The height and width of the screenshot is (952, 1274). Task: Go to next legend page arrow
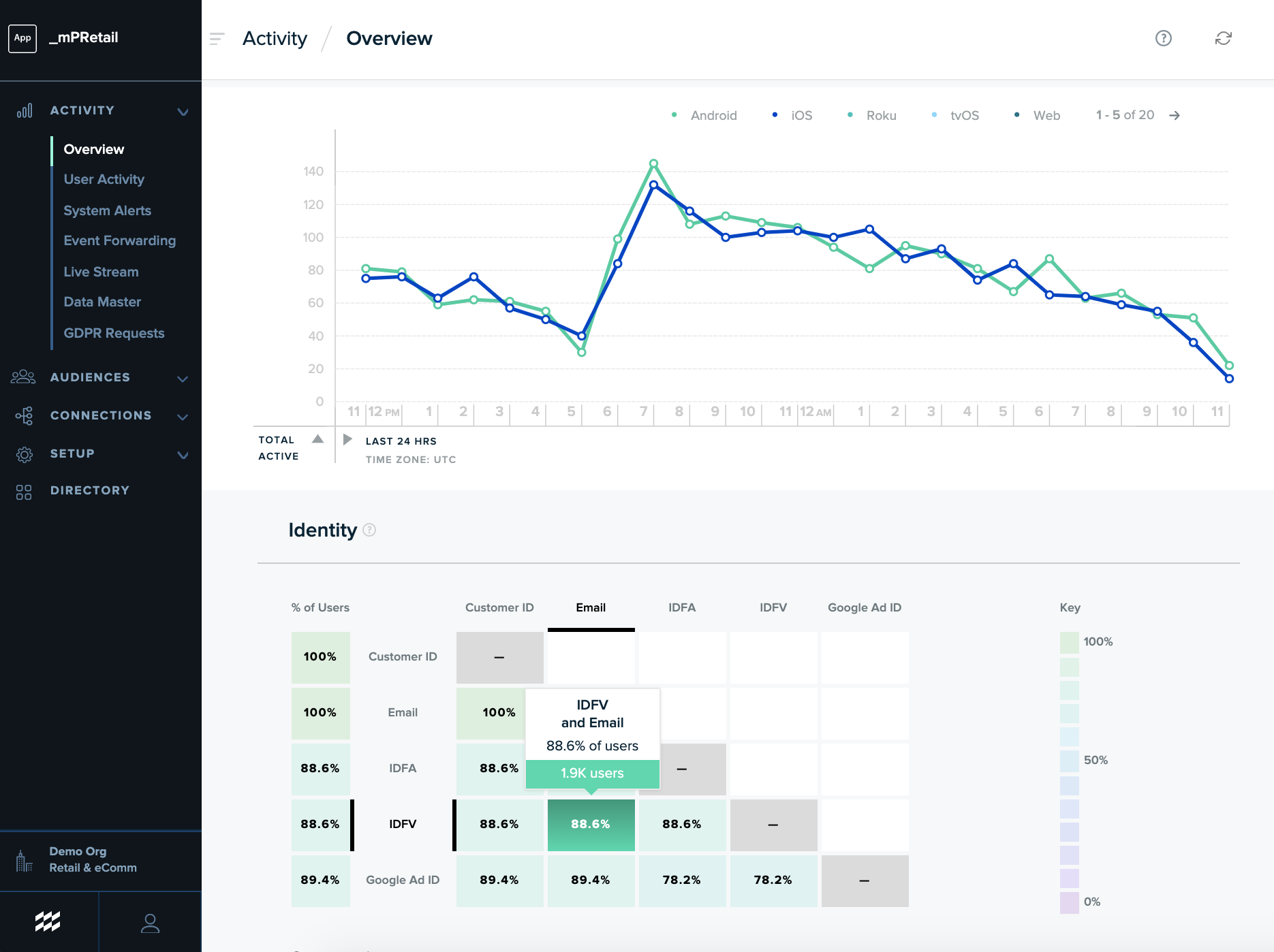pos(1175,116)
